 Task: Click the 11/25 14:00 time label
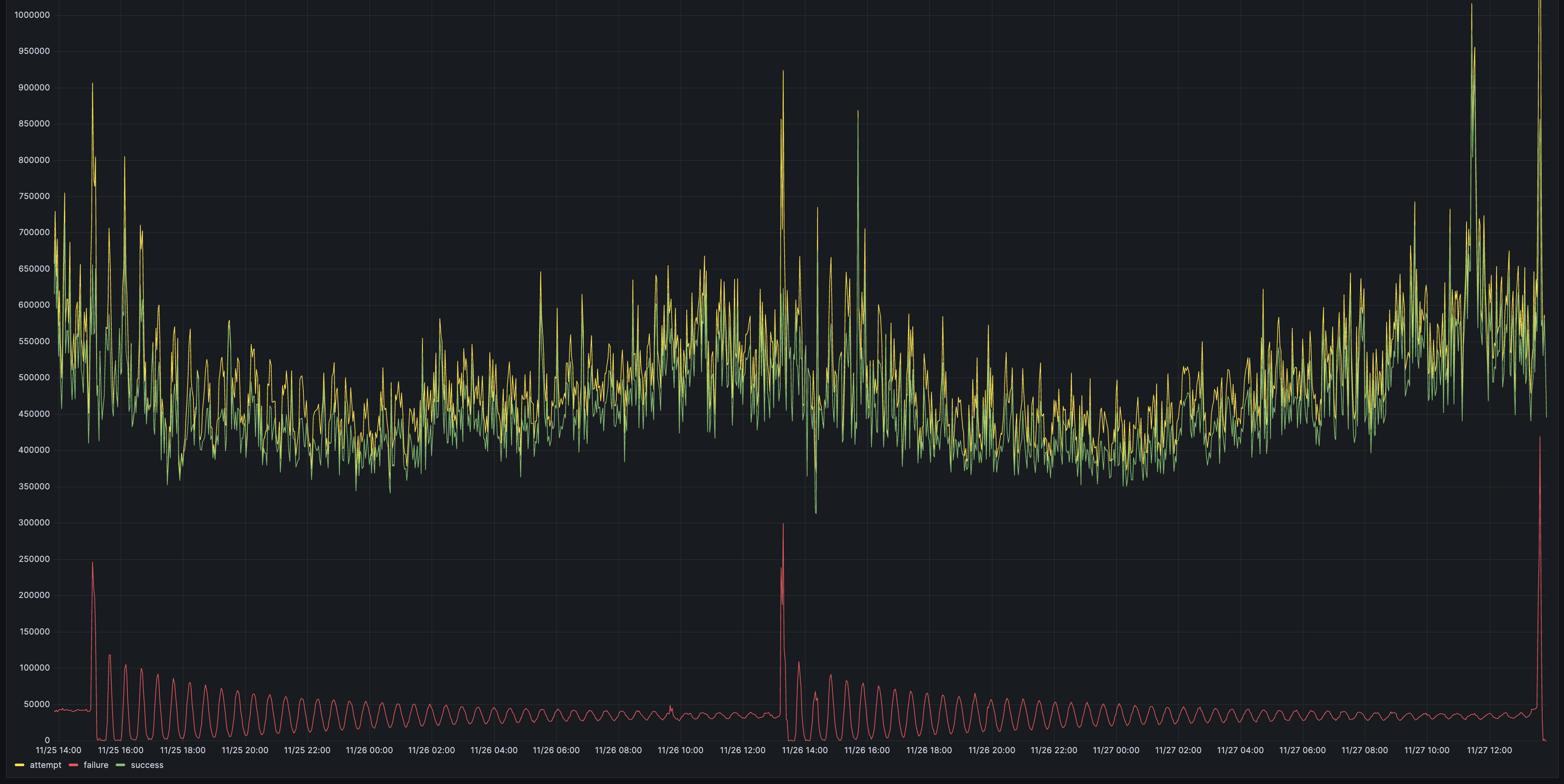(x=58, y=751)
